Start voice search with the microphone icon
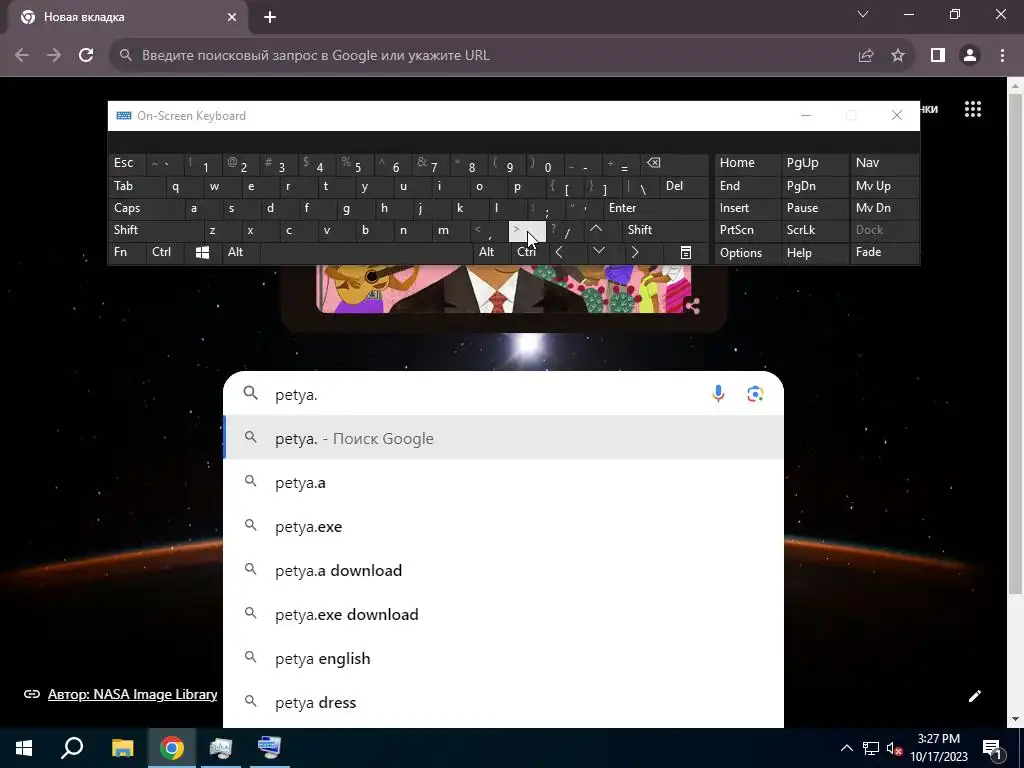Image resolution: width=1024 pixels, height=768 pixels. [718, 394]
